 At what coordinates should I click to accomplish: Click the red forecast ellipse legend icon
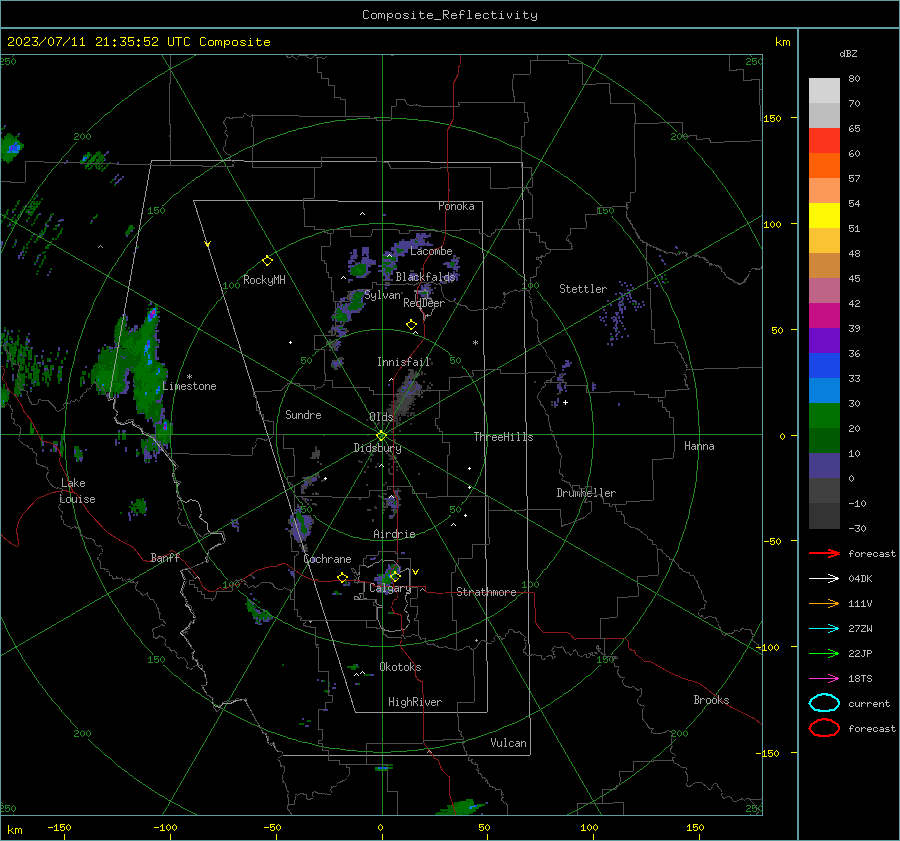[824, 728]
